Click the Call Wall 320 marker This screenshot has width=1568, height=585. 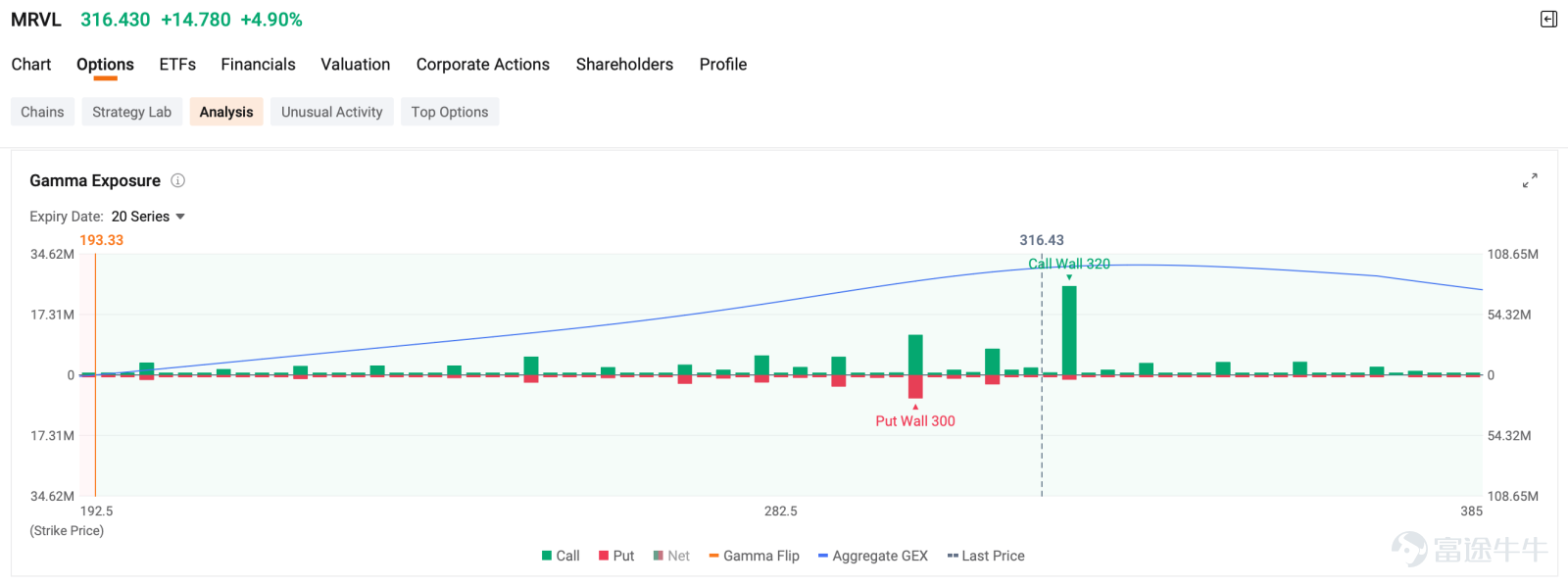[1069, 264]
